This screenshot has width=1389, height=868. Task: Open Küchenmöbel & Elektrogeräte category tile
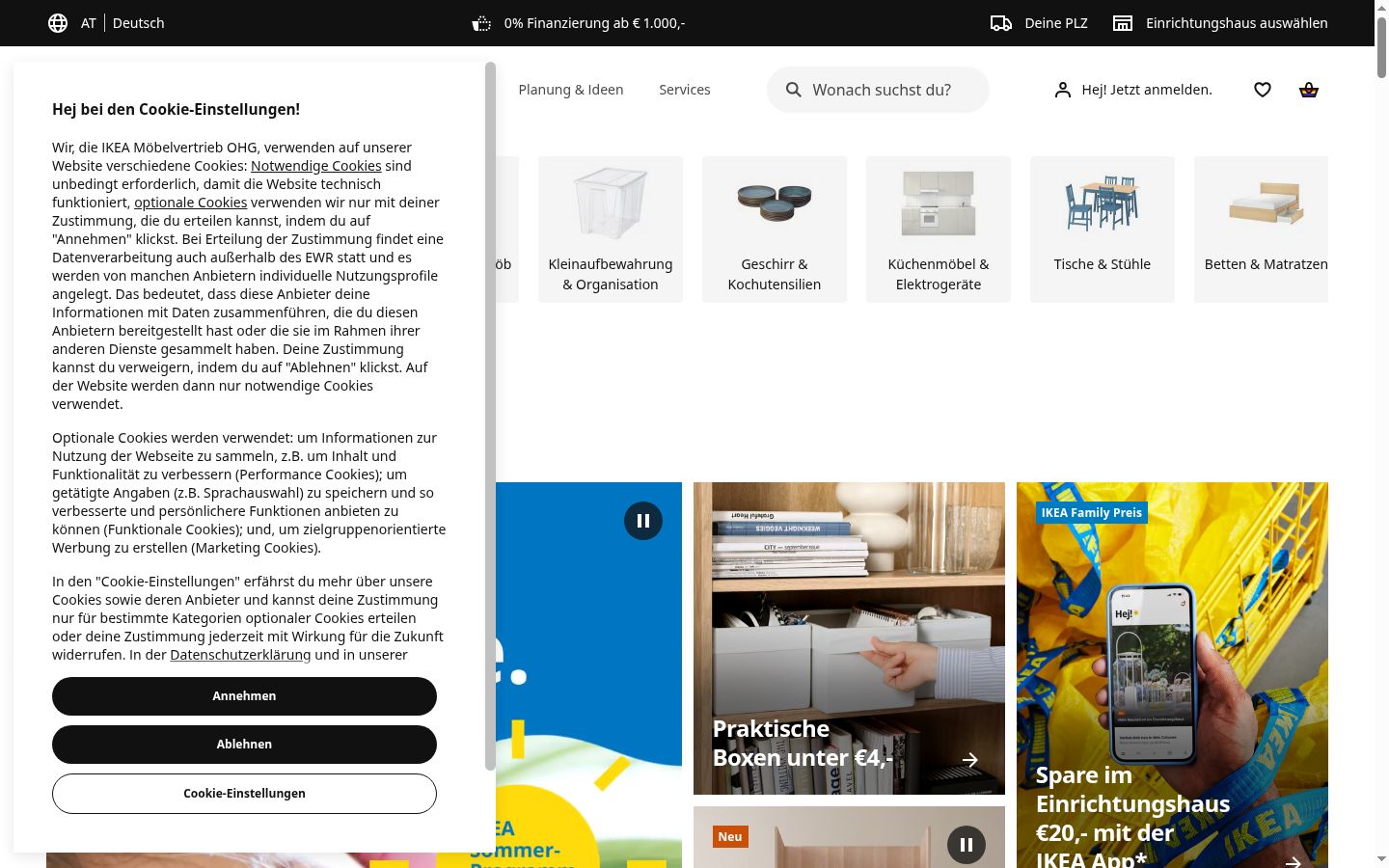[939, 230]
